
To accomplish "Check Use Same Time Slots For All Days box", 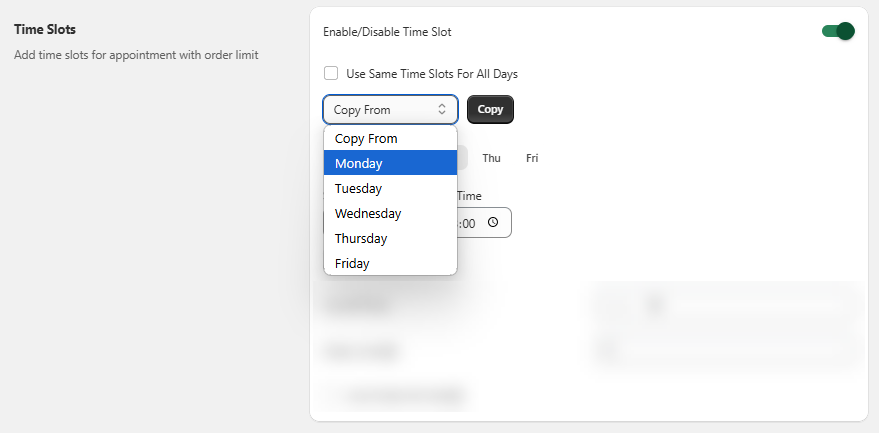I will coord(331,74).
